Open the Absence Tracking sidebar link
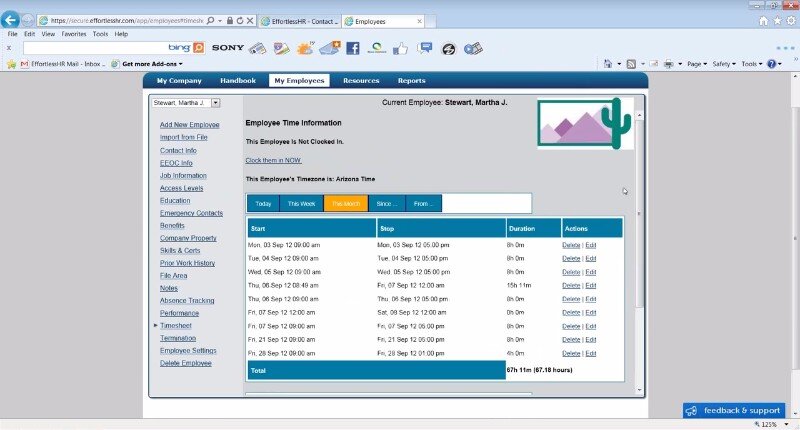Viewport: 800px width, 430px height. [186, 300]
